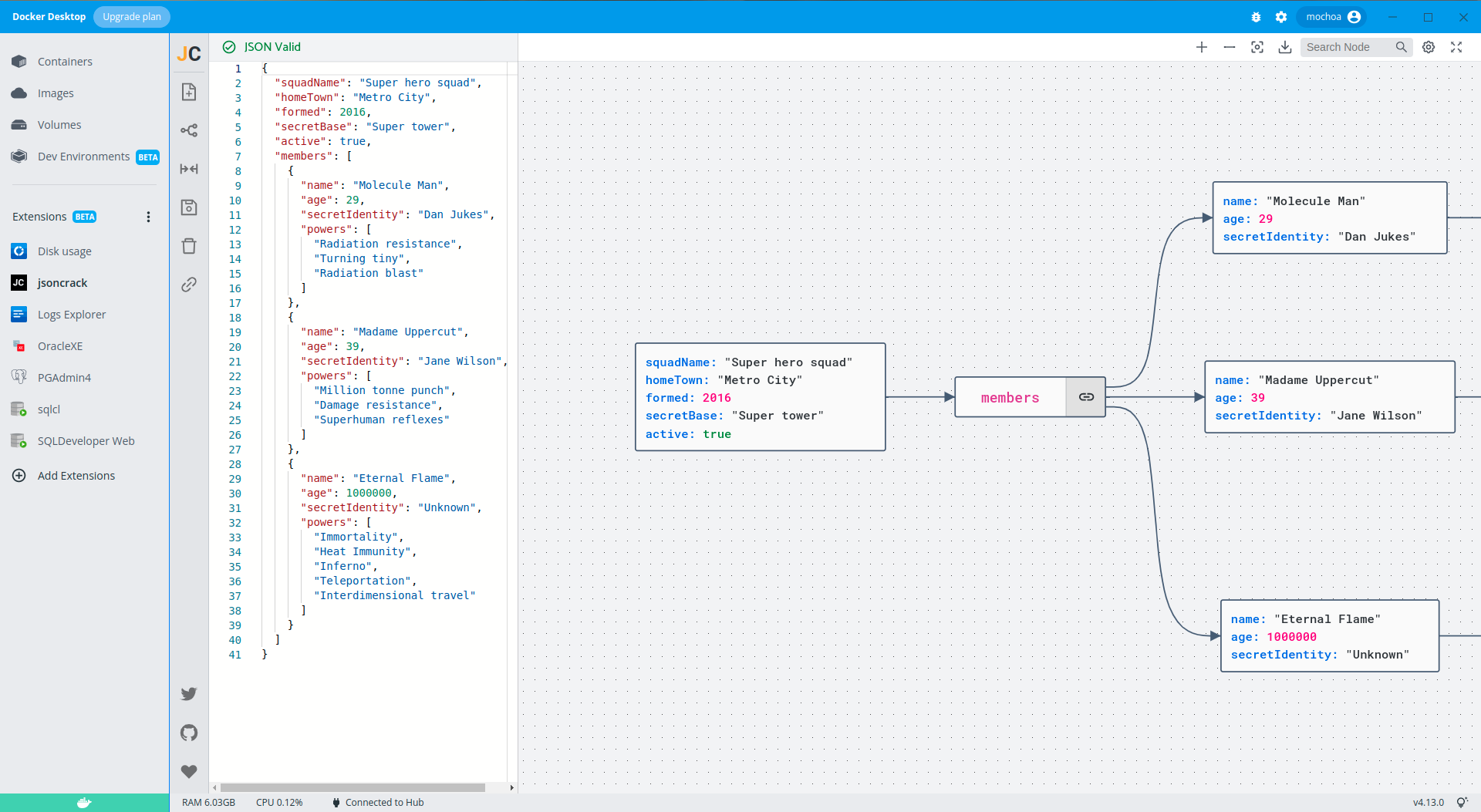The height and width of the screenshot is (812, 1481).
Task: Click the download graph image icon
Action: (1285, 47)
